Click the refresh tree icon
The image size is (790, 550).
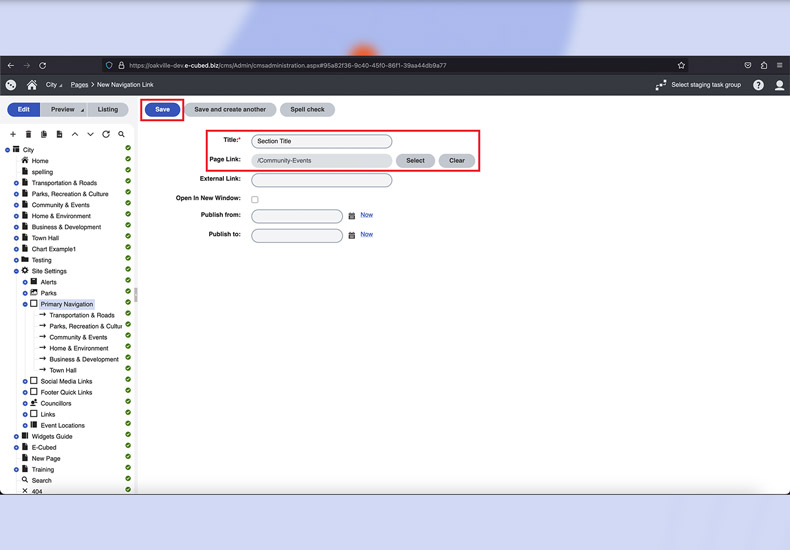tap(106, 134)
